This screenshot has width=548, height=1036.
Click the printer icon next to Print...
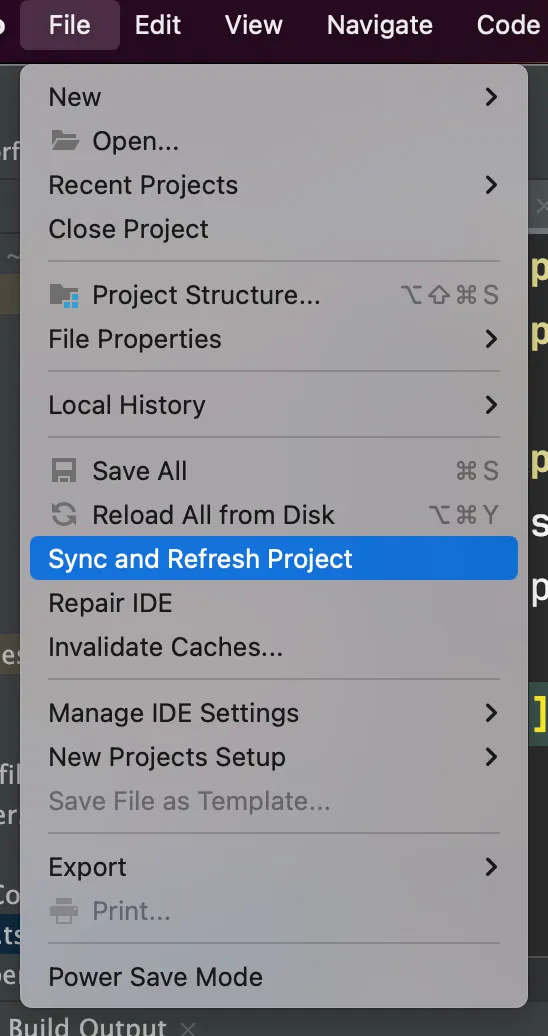pyautogui.click(x=64, y=911)
